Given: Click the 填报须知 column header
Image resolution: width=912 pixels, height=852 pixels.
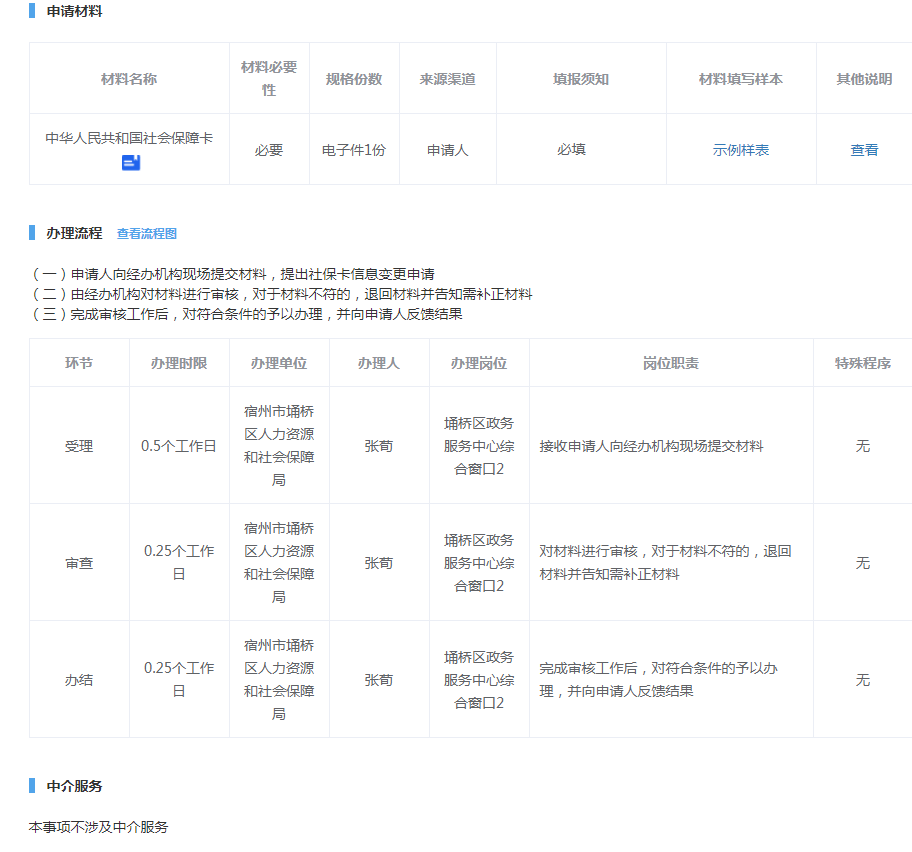Looking at the screenshot, I should point(581,79).
